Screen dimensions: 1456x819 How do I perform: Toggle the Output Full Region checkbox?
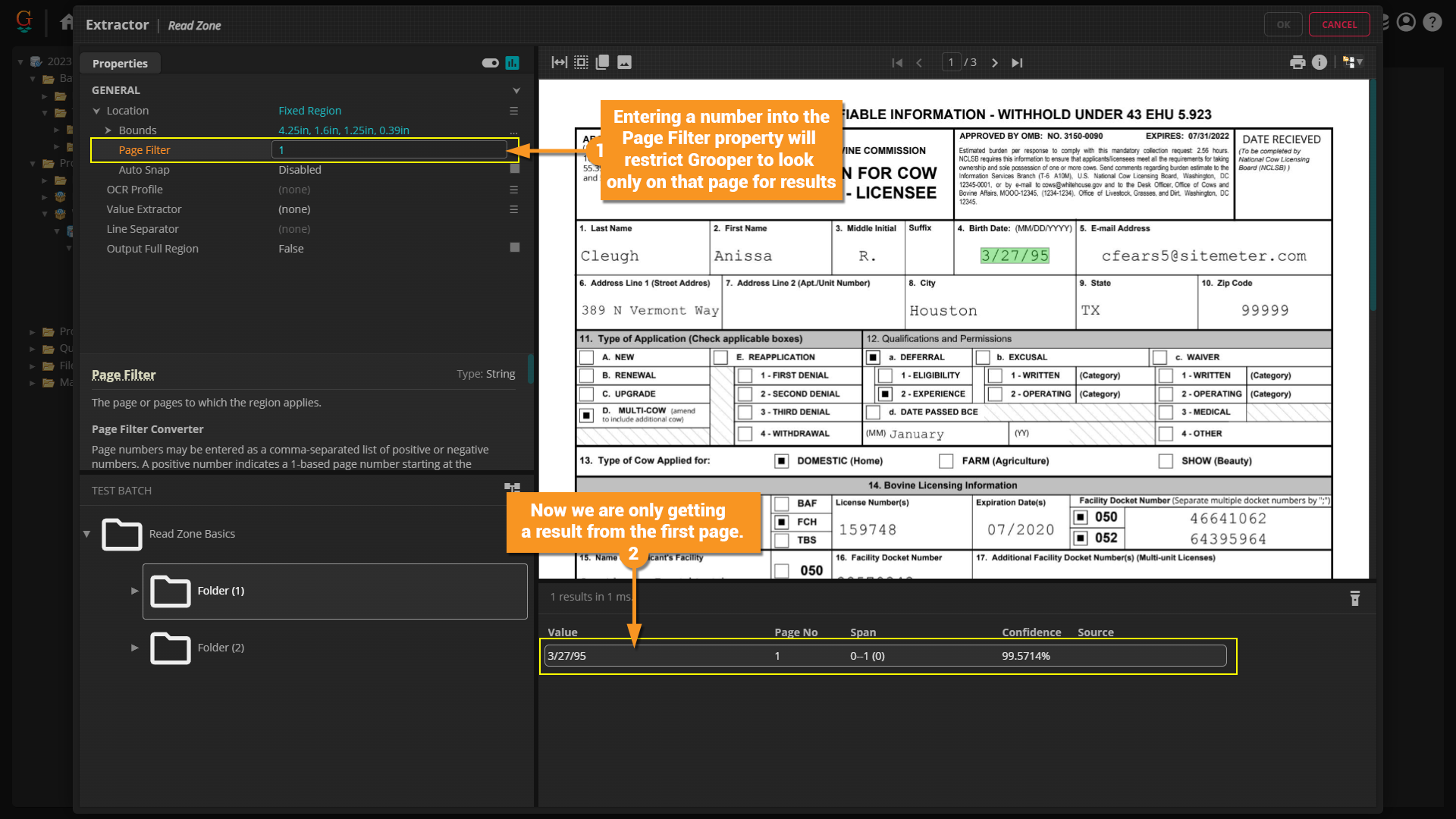515,247
